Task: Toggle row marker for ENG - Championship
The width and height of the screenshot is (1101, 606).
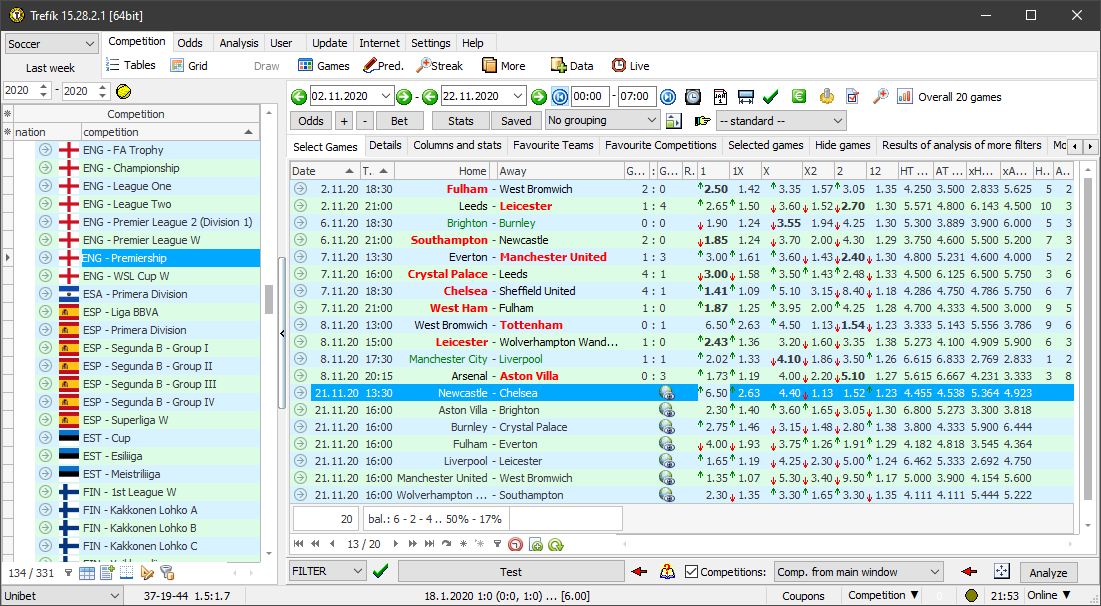Action: (x=45, y=168)
